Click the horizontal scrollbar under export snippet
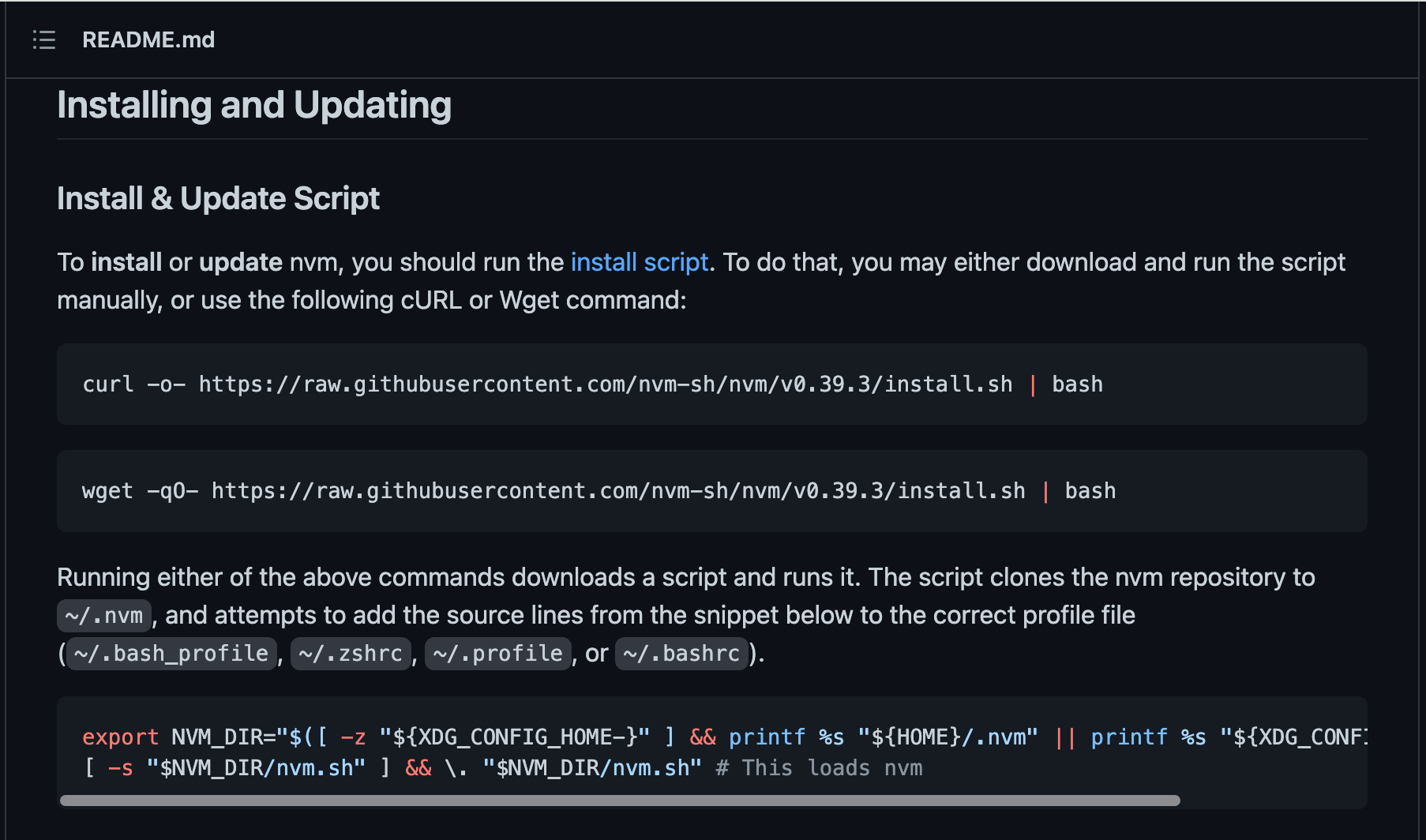This screenshot has height=840, width=1426. coord(620,801)
